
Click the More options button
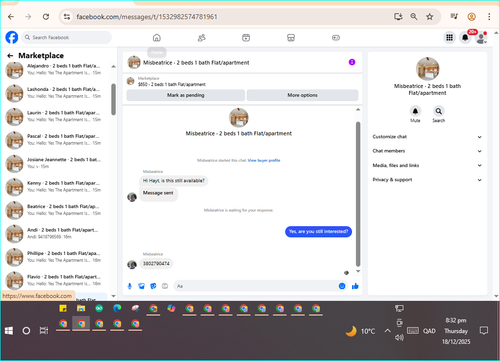[302, 95]
